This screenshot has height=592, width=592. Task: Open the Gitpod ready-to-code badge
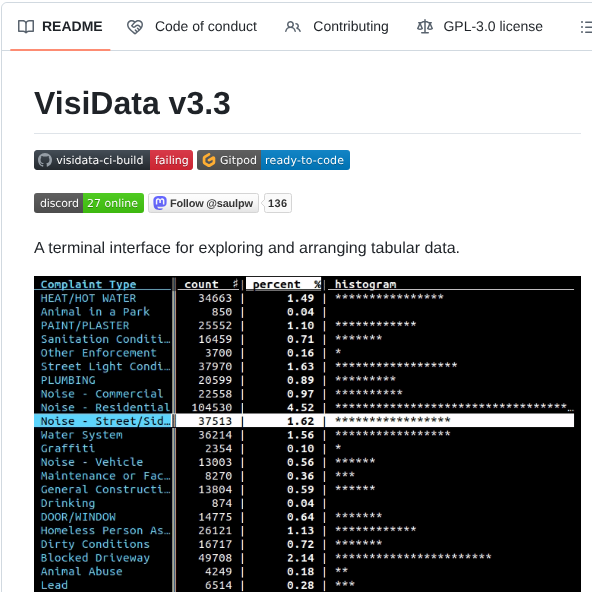click(x=273, y=160)
